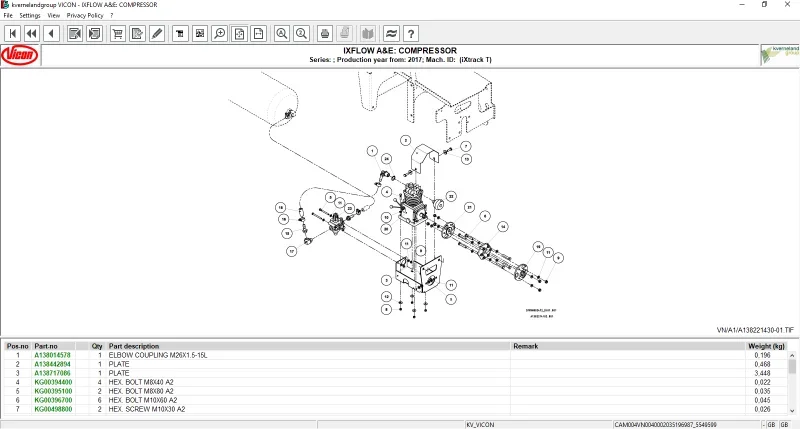Open part link KG00498800

pos(53,409)
